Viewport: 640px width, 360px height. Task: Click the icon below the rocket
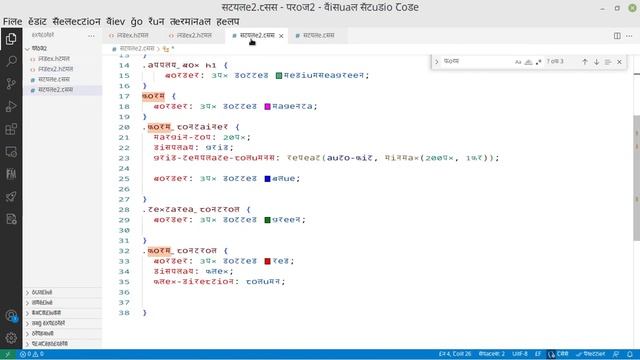coord(11,219)
